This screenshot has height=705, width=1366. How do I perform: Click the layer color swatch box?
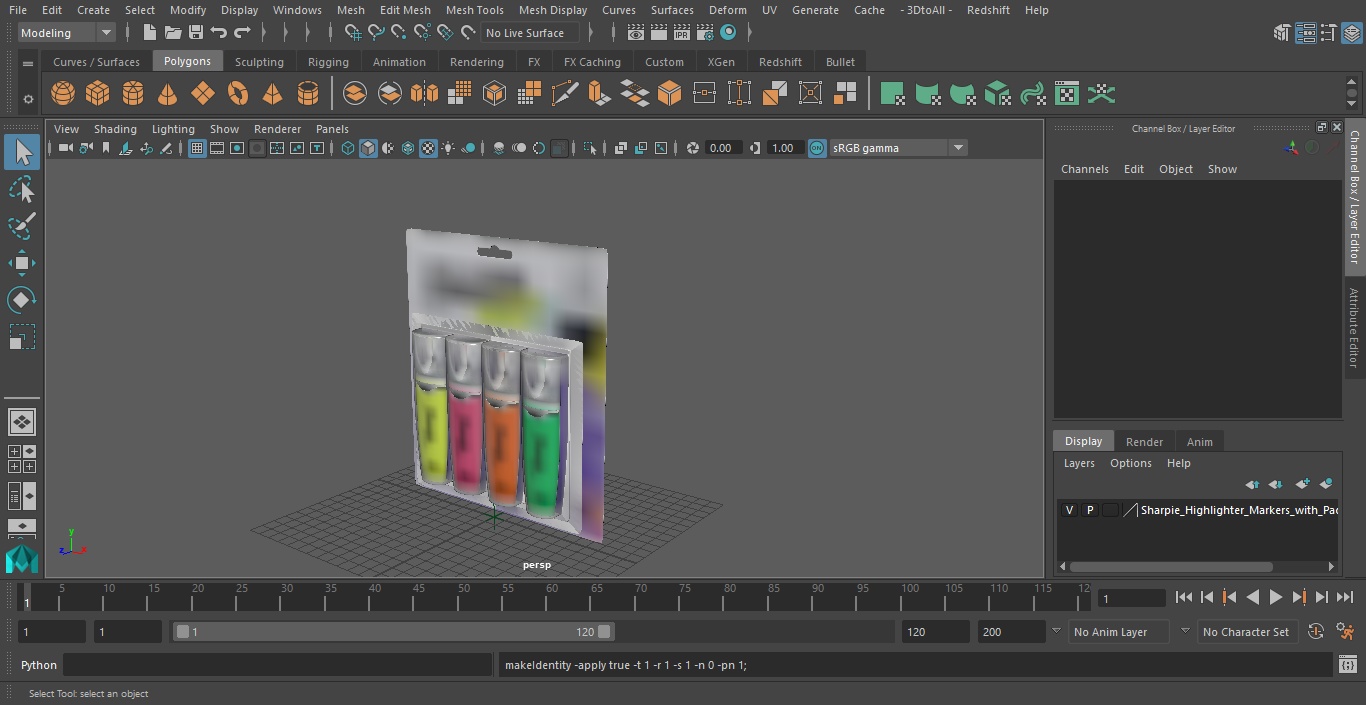click(x=1110, y=510)
